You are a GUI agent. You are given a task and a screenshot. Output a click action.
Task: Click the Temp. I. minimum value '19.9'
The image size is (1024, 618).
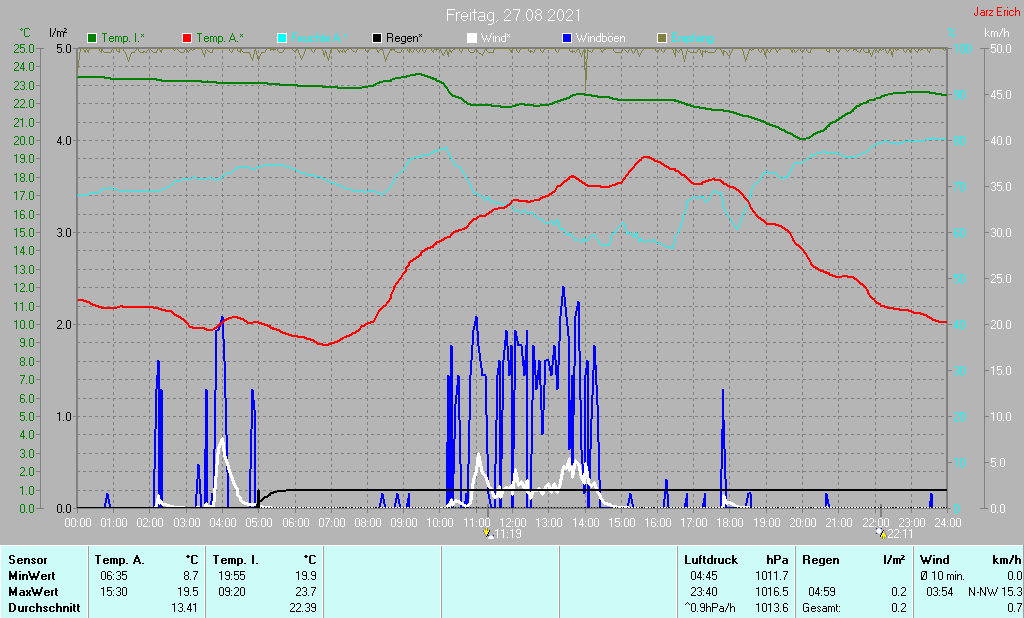click(x=306, y=576)
